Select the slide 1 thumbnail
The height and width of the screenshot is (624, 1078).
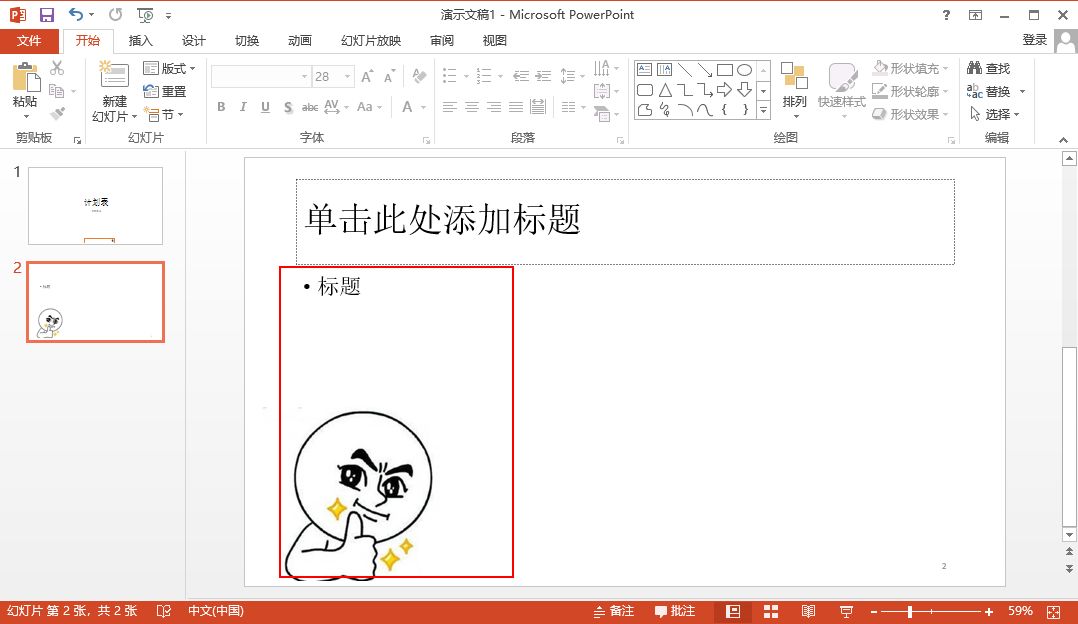click(x=95, y=205)
